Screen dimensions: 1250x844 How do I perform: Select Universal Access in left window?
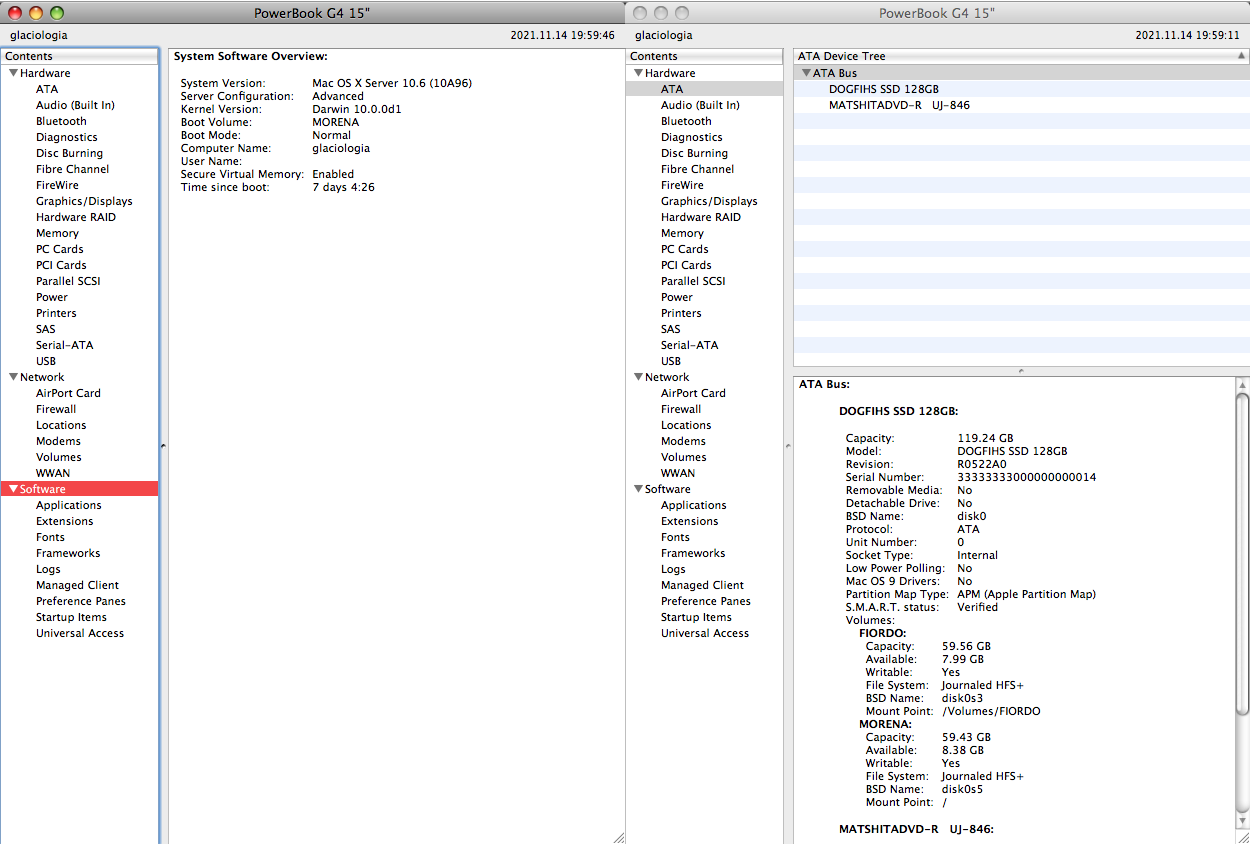80,633
